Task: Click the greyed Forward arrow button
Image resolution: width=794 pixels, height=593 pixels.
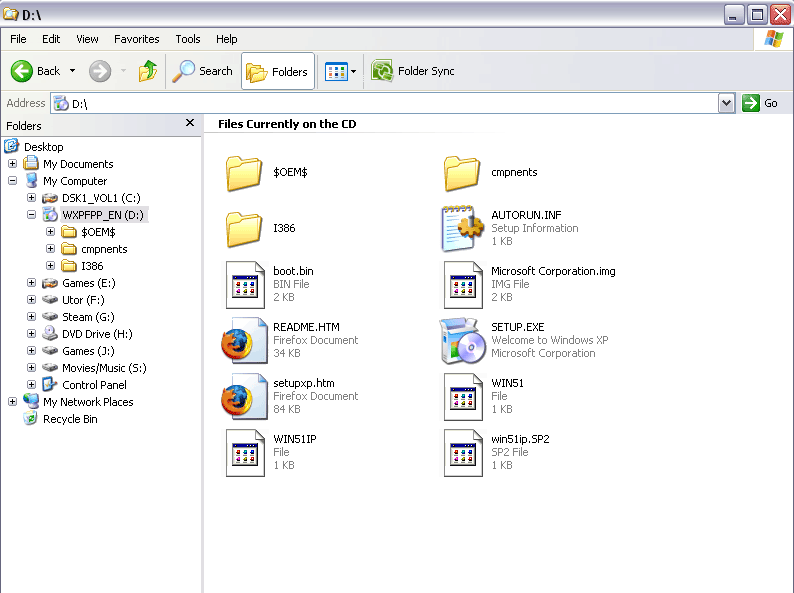Action: (100, 71)
